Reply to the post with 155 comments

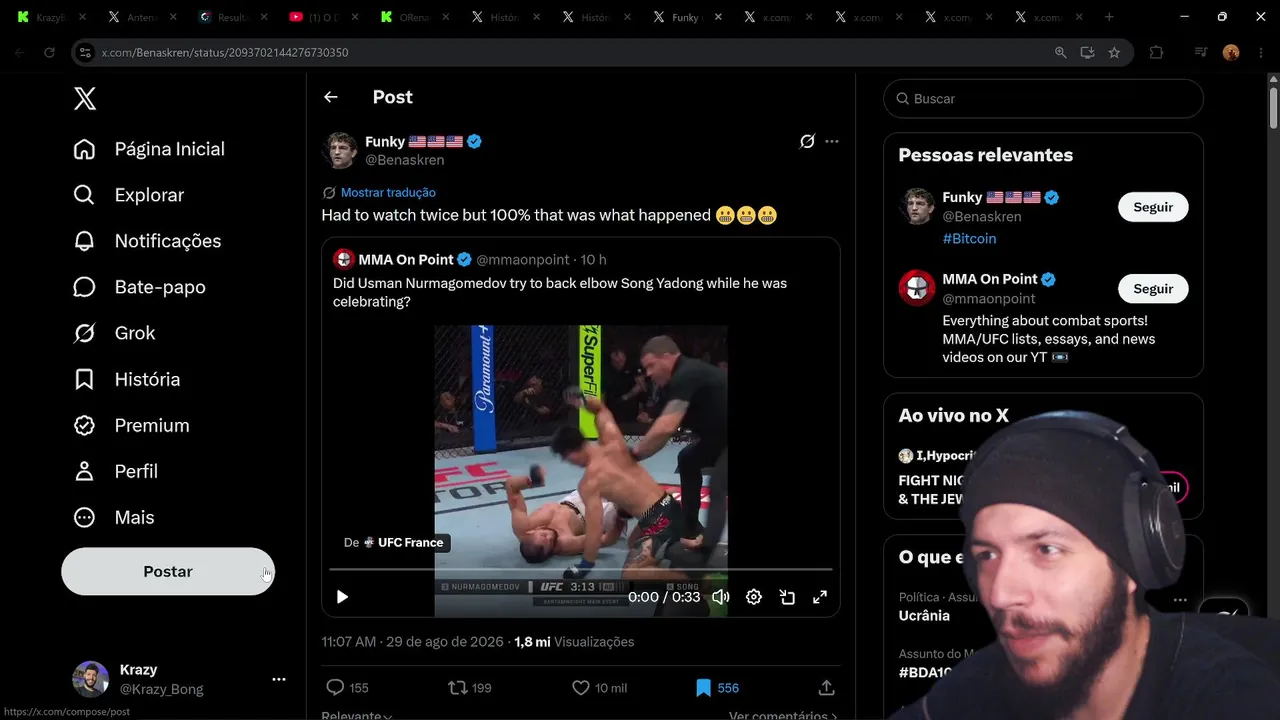tap(348, 688)
